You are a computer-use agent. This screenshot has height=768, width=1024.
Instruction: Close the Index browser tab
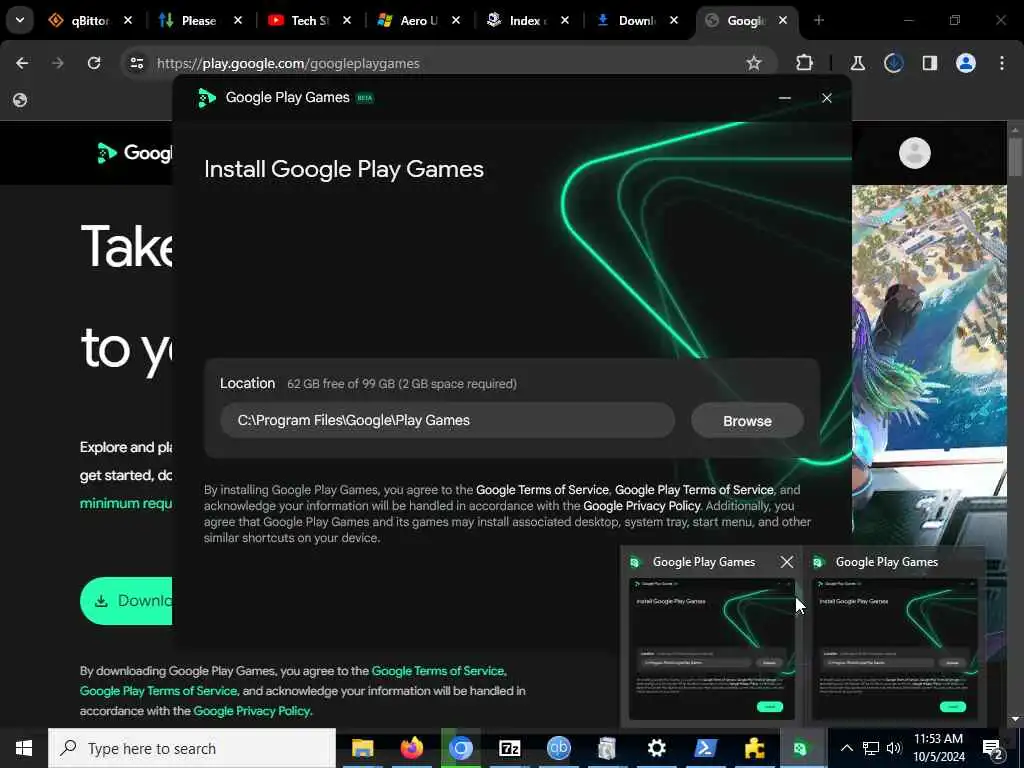point(565,21)
